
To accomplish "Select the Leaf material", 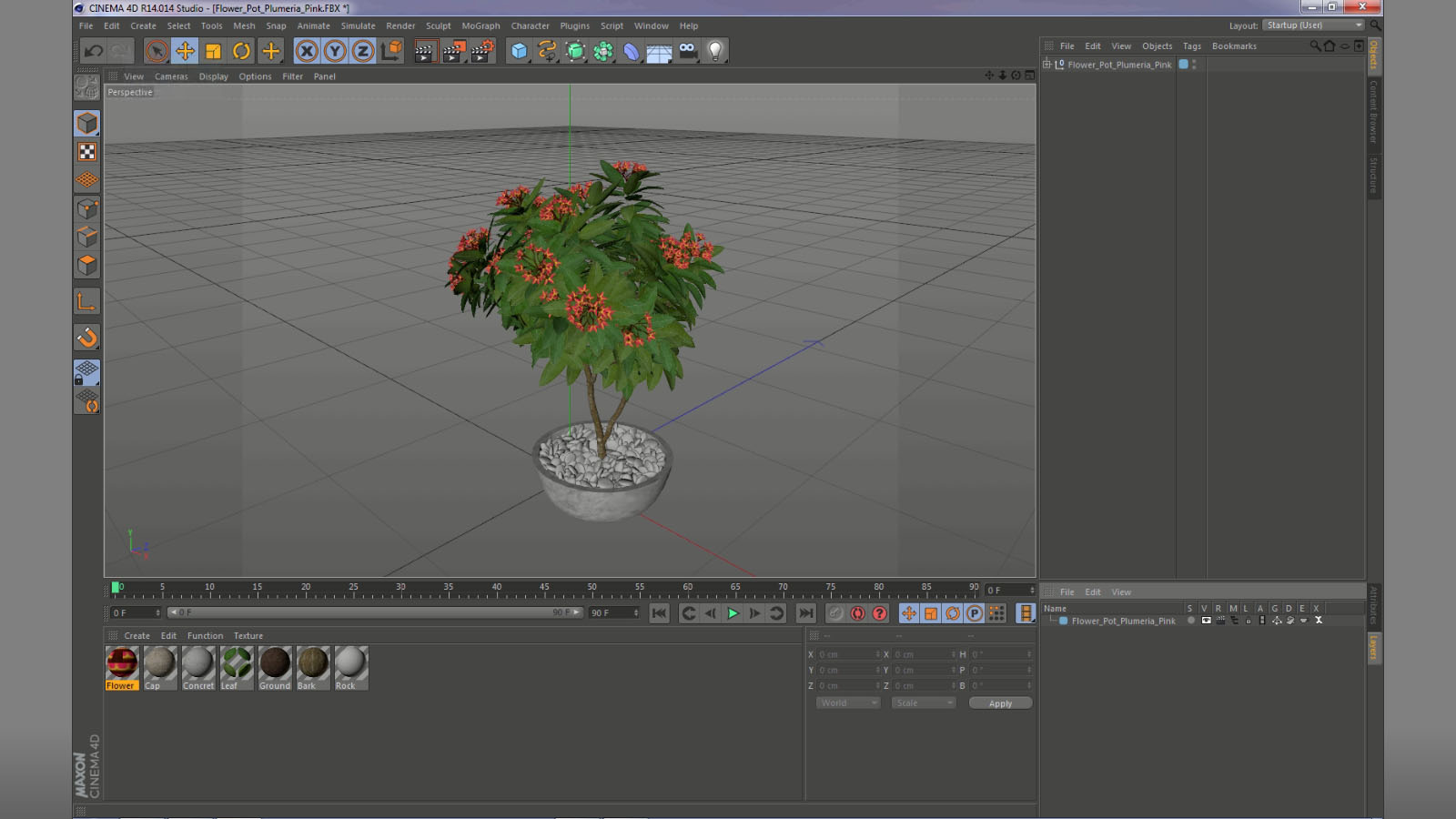I will tap(237, 668).
